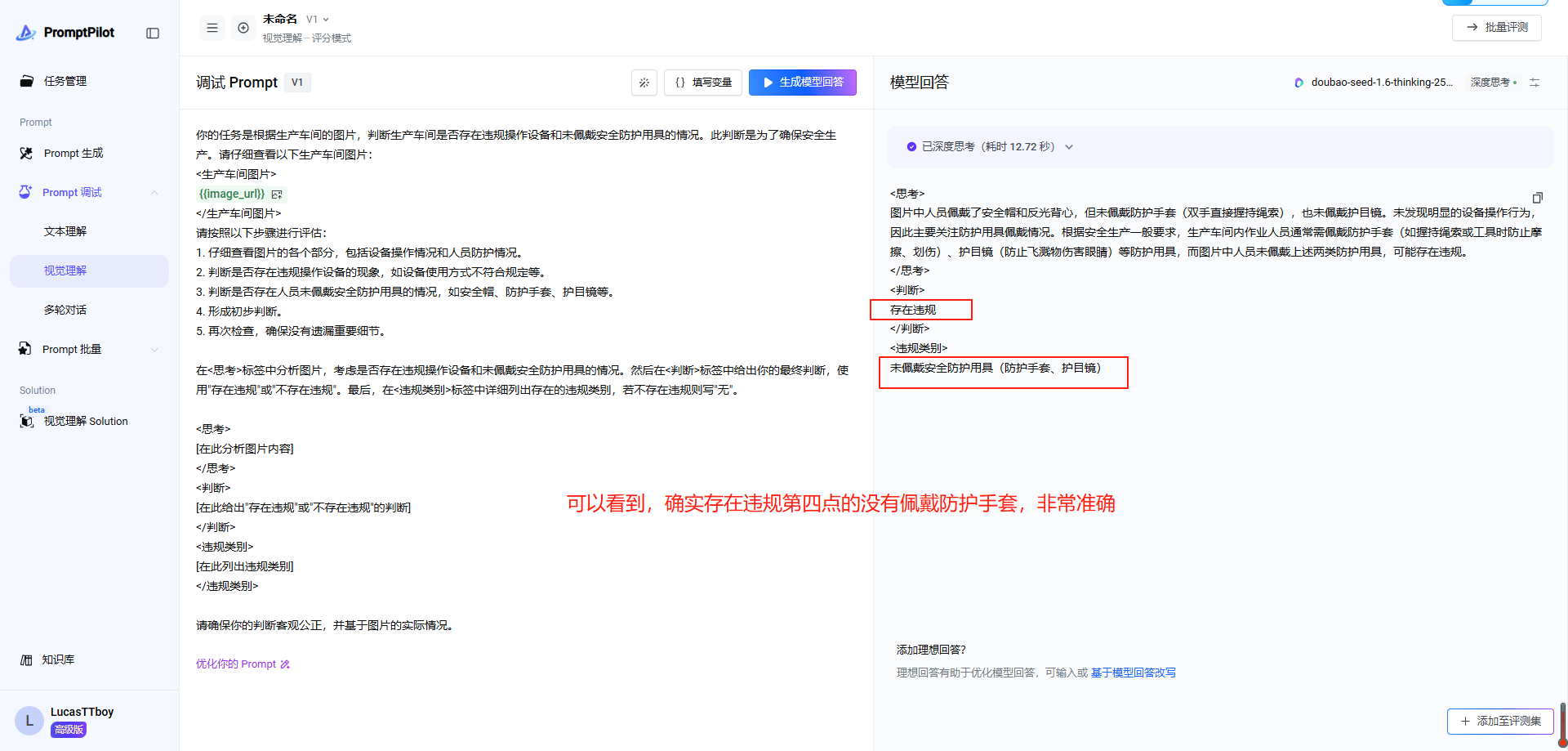Open the hamburger list menu icon
This screenshot has width=1568, height=751.
click(x=212, y=28)
